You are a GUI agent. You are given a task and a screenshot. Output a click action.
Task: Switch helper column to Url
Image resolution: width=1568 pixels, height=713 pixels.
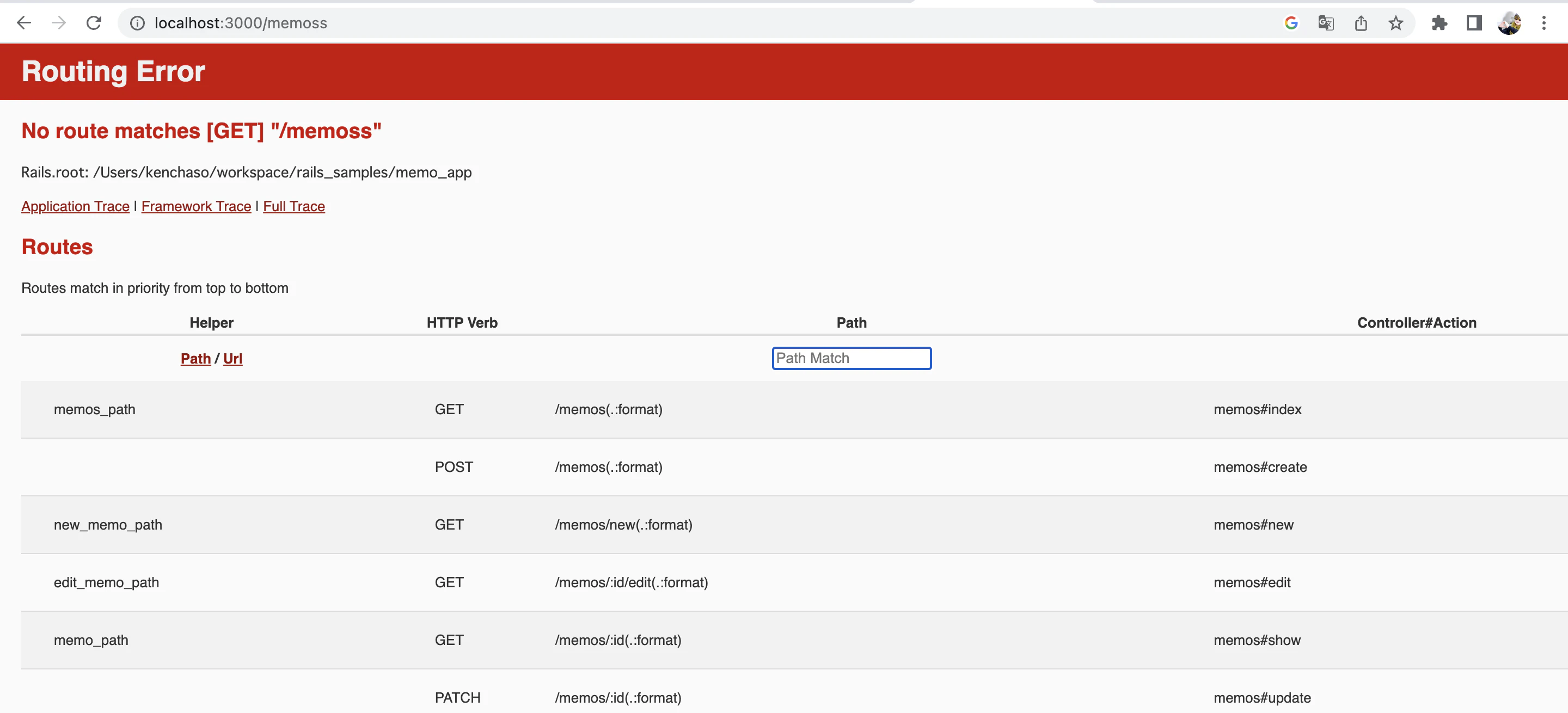(232, 358)
